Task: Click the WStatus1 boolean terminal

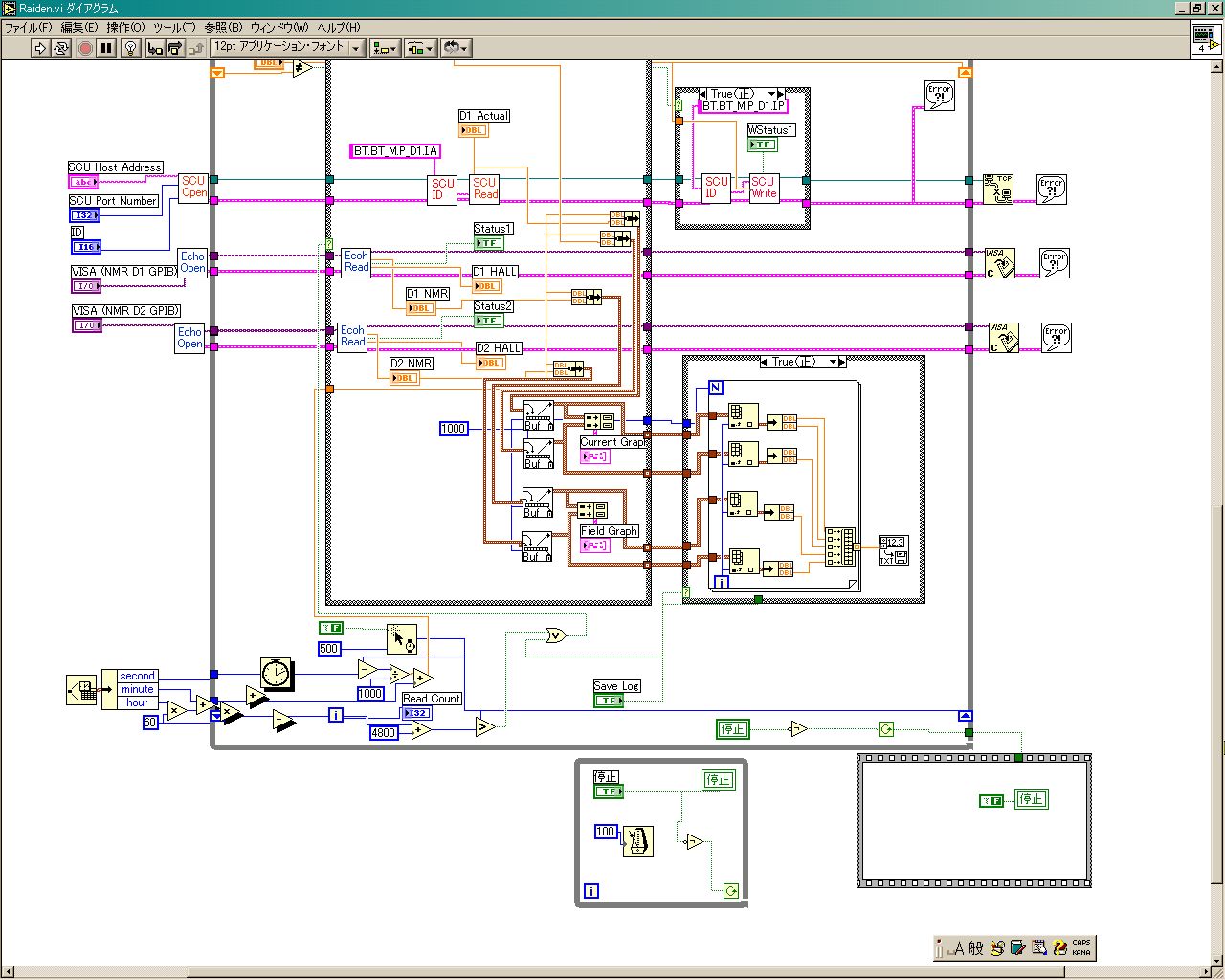Action: (762, 145)
